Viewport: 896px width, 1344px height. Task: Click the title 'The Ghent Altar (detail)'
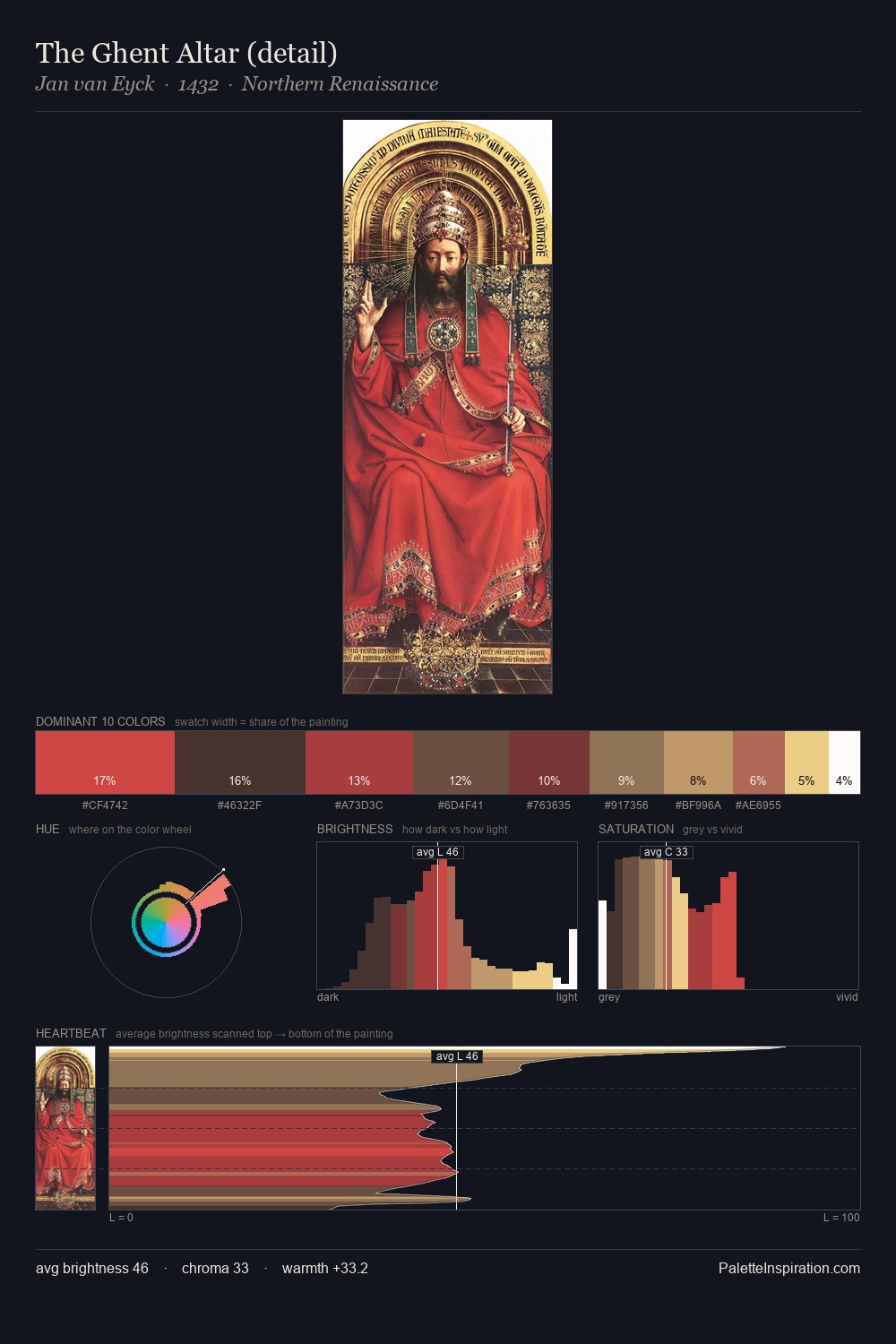coord(186,53)
